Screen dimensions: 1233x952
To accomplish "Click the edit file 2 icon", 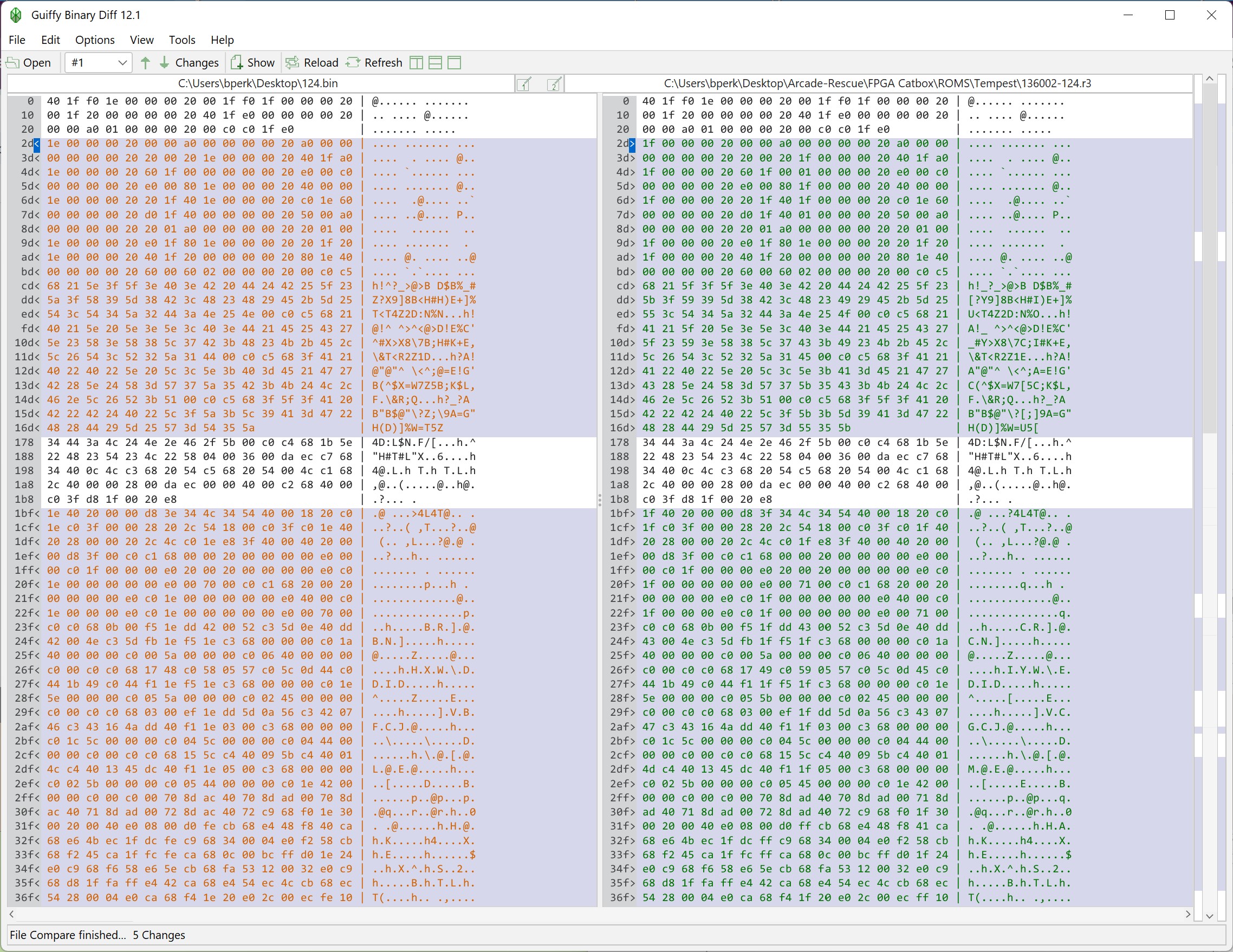I will click(555, 84).
